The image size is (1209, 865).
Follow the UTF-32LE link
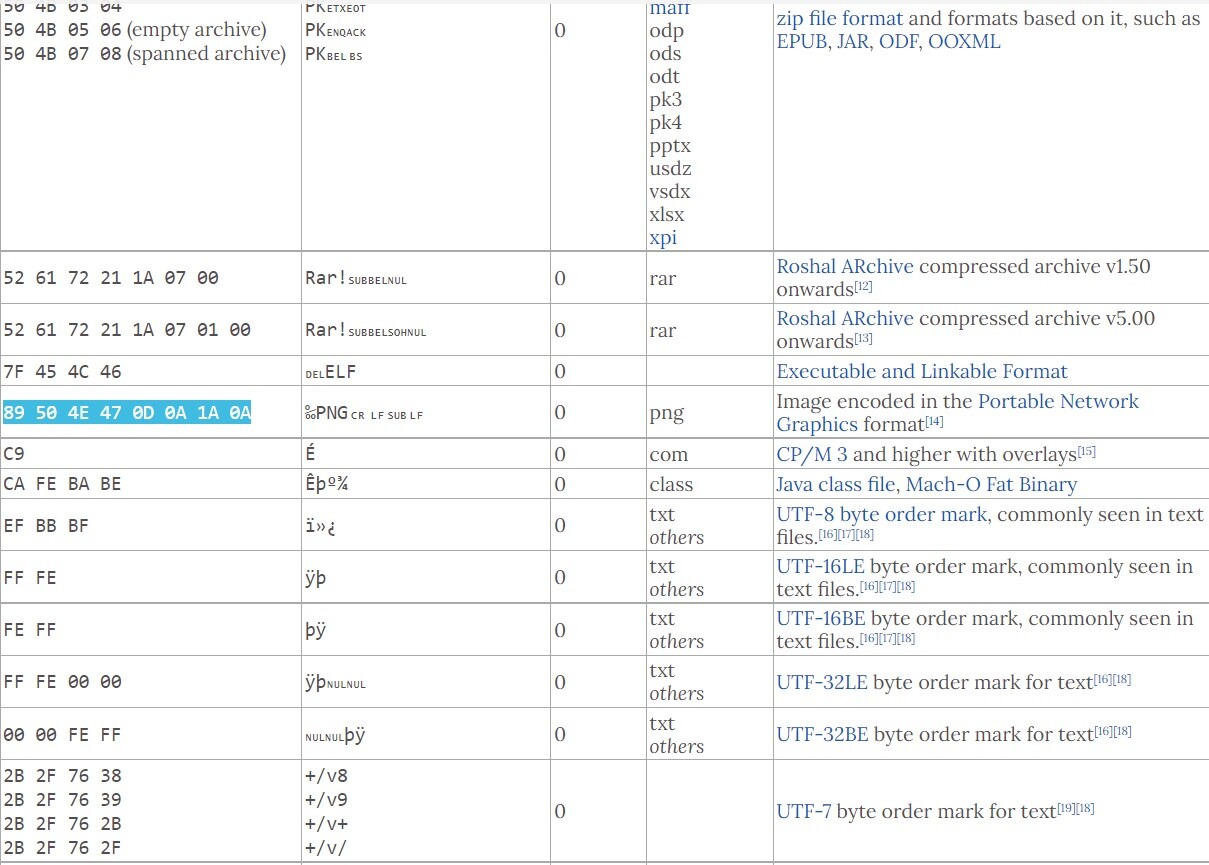(x=822, y=683)
